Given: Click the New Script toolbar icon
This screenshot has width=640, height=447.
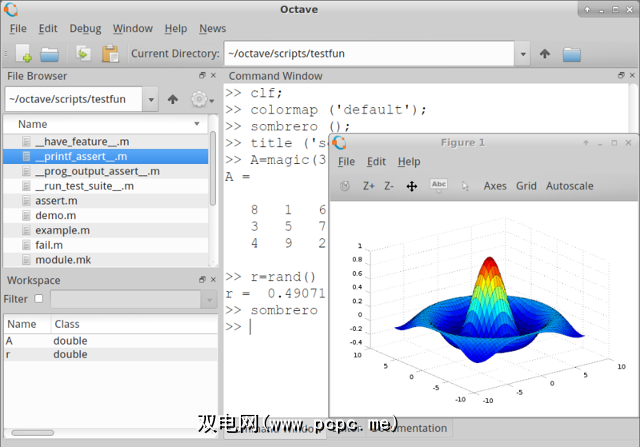Looking at the screenshot, I should (22, 54).
